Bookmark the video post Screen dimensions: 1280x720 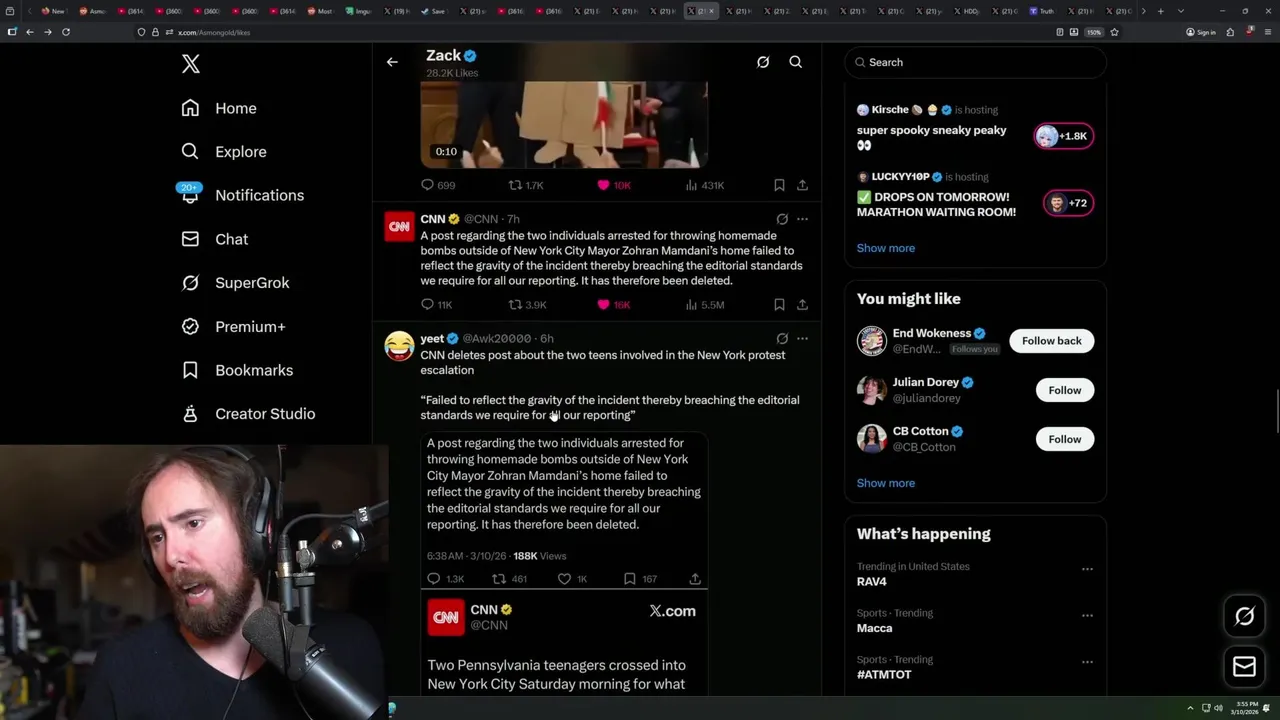pyautogui.click(x=779, y=185)
